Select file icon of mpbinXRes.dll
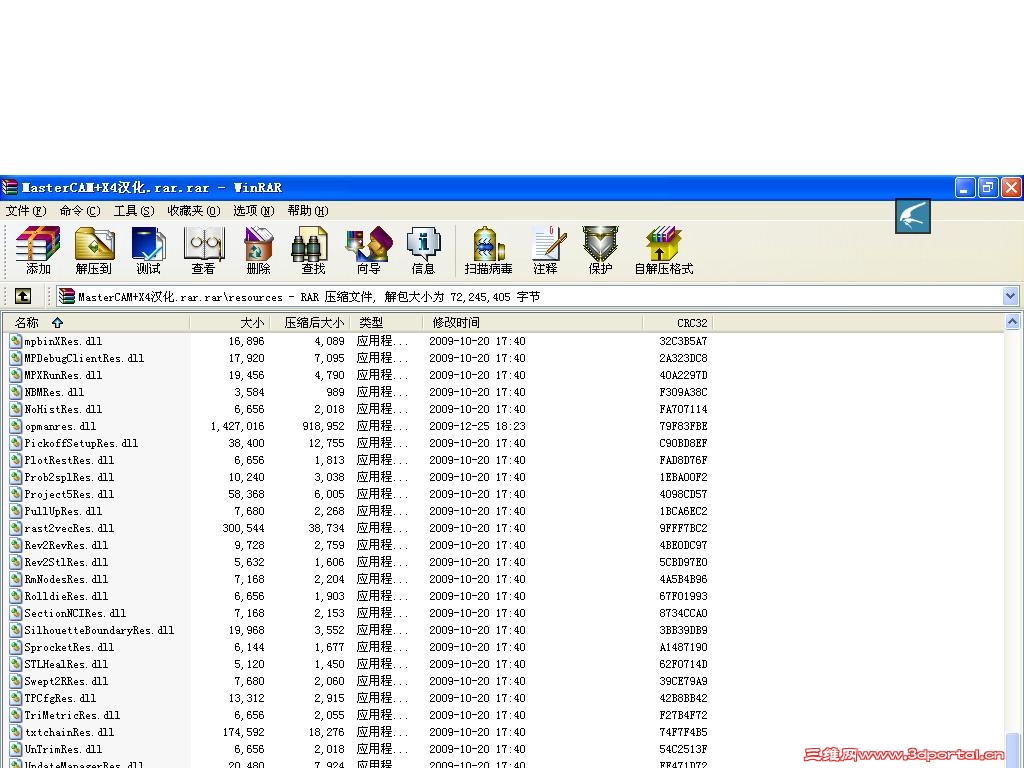Viewport: 1024px width, 768px height. [x=16, y=341]
